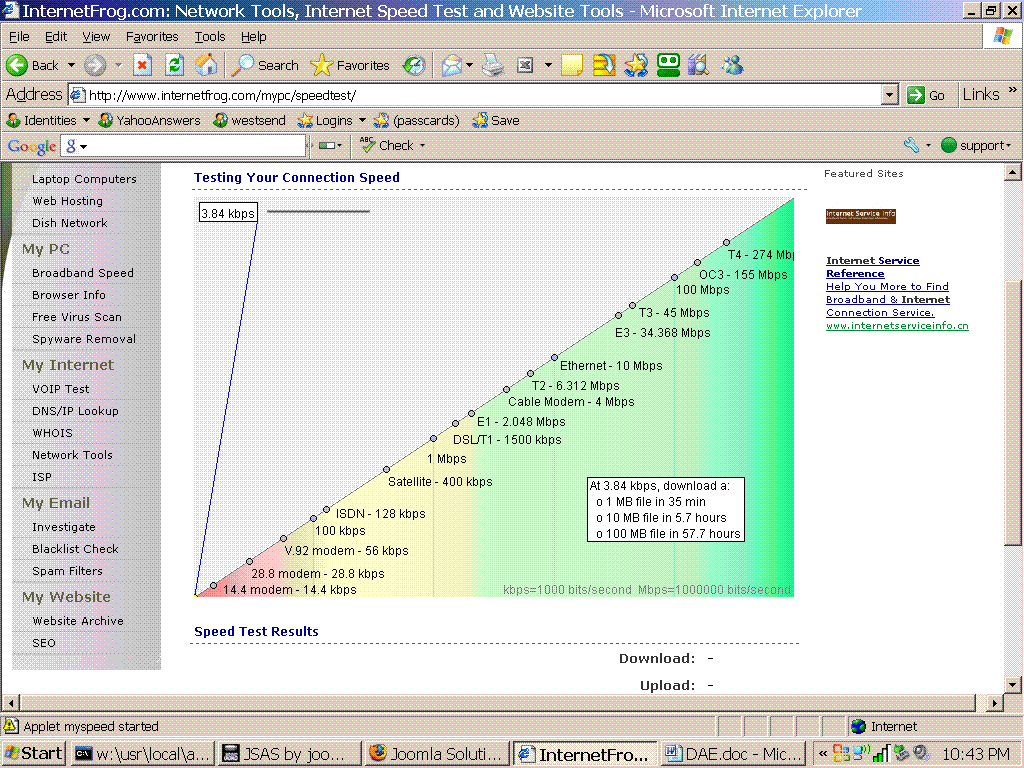Expand hidden system tray icons chevron
The image size is (1024, 768).
coord(823,754)
